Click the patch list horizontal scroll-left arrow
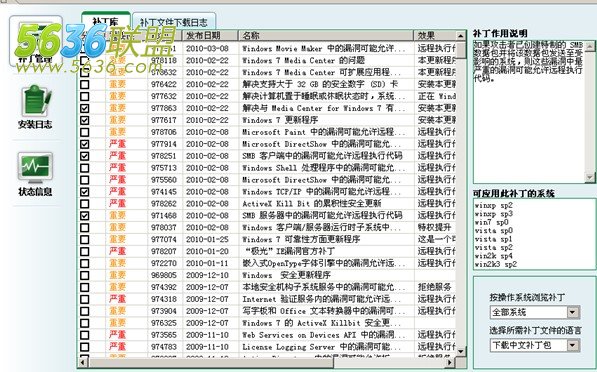597x372 pixels. pyautogui.click(x=83, y=362)
